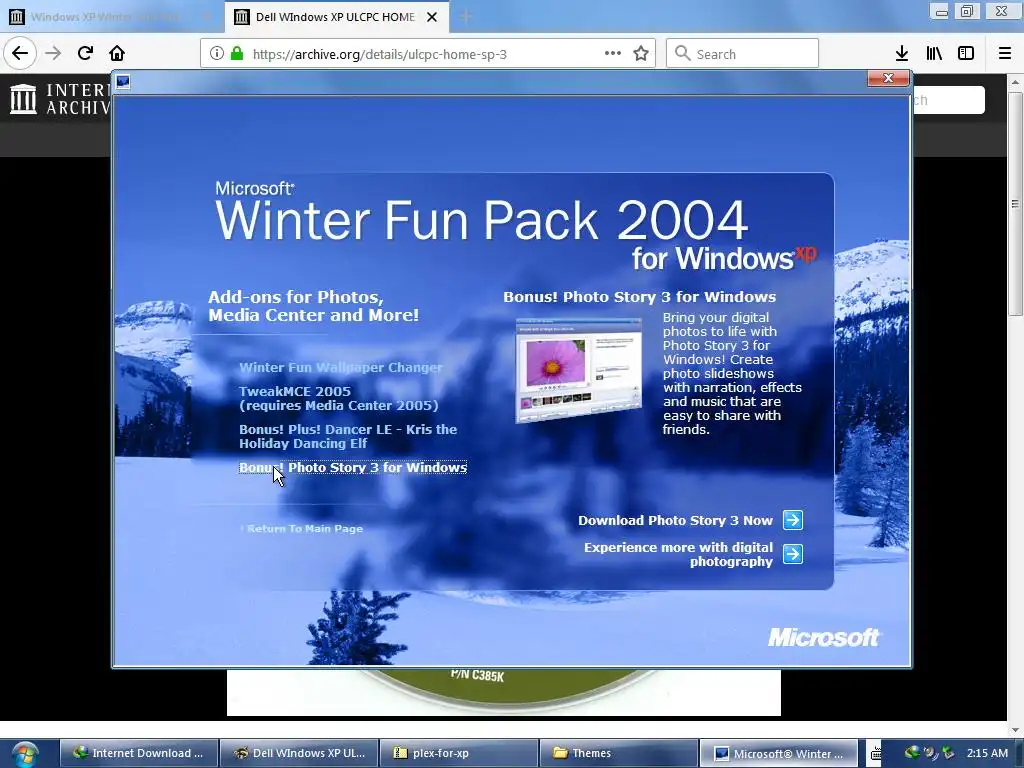
Task: Switch to the Windows XP Winter tab
Action: click(111, 17)
